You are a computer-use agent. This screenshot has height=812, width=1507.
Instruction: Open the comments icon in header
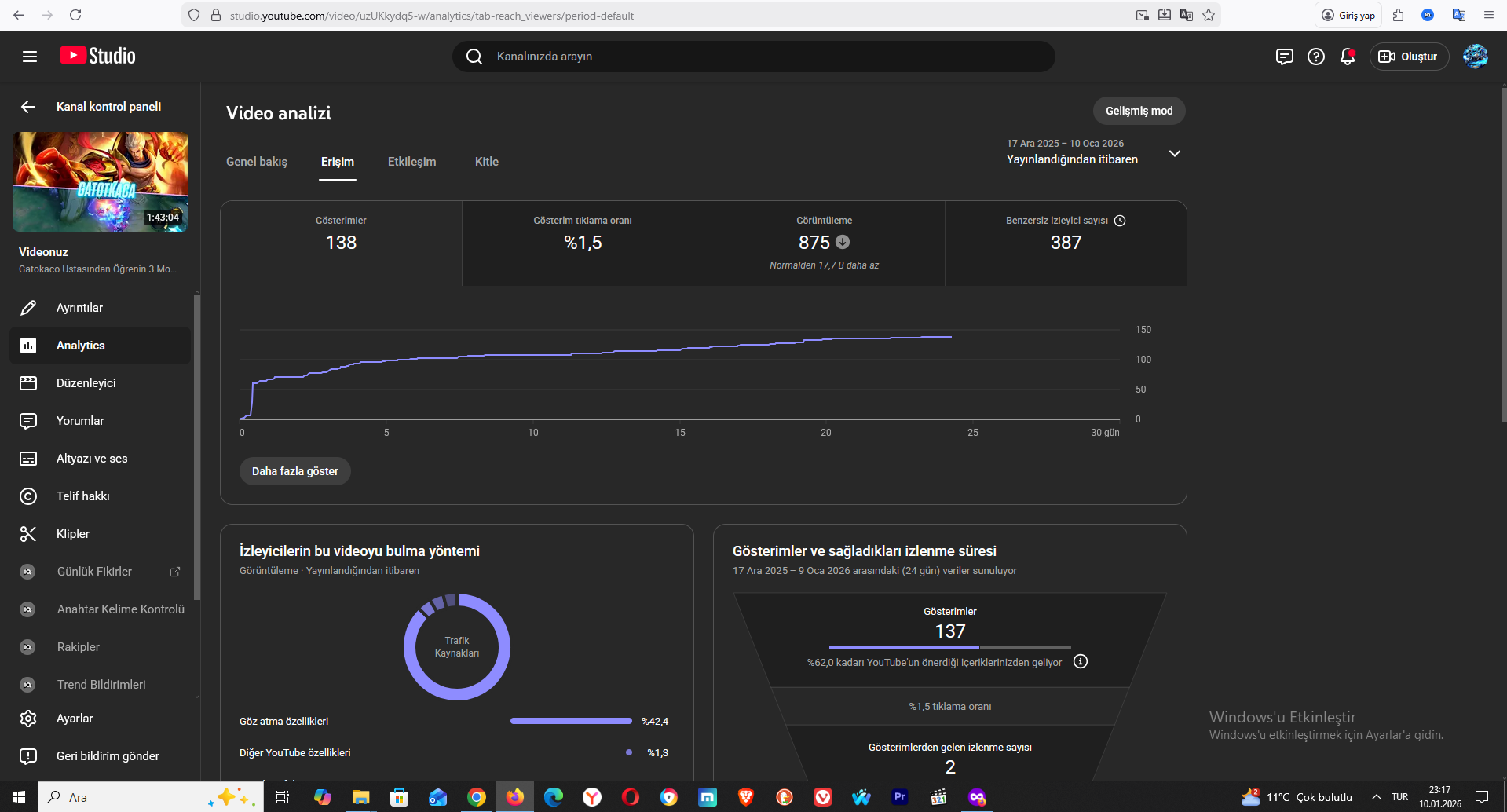pyautogui.click(x=1285, y=57)
